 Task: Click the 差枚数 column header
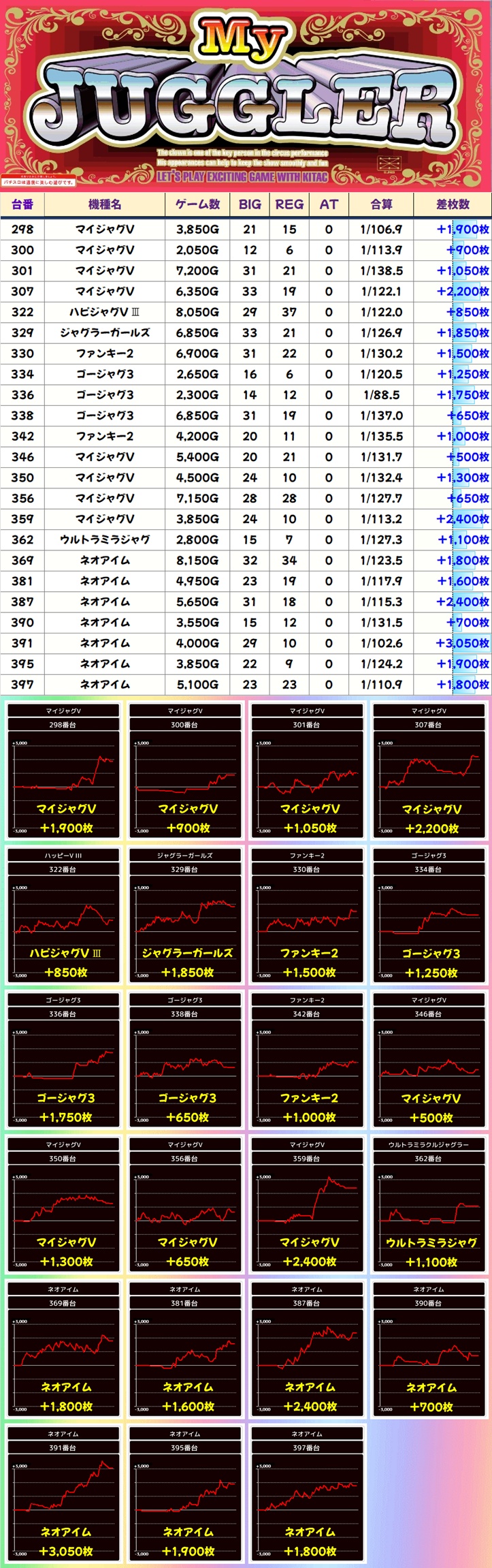click(x=453, y=204)
